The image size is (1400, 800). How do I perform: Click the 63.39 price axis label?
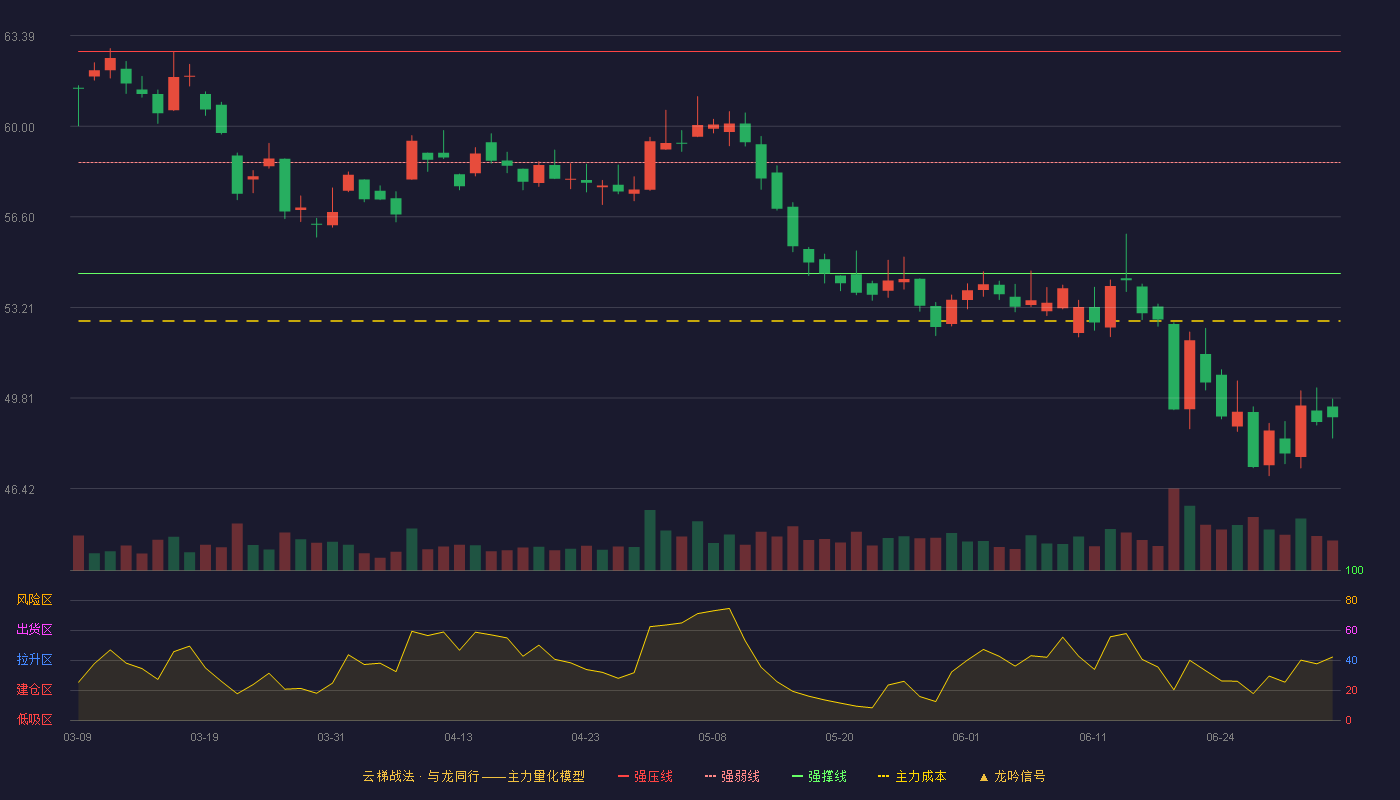[x=19, y=37]
